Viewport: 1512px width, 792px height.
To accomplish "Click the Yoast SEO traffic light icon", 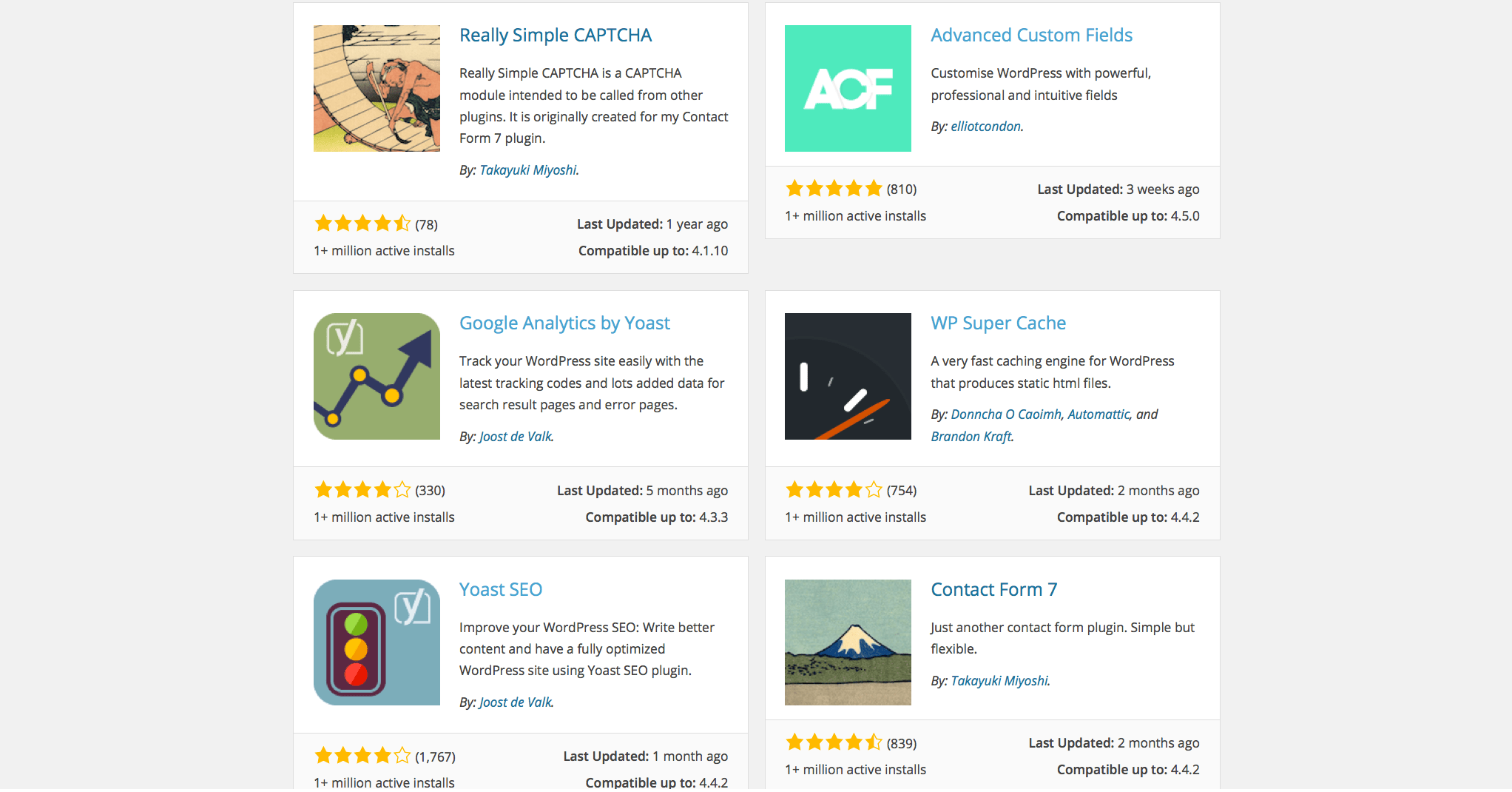I will coord(377,642).
